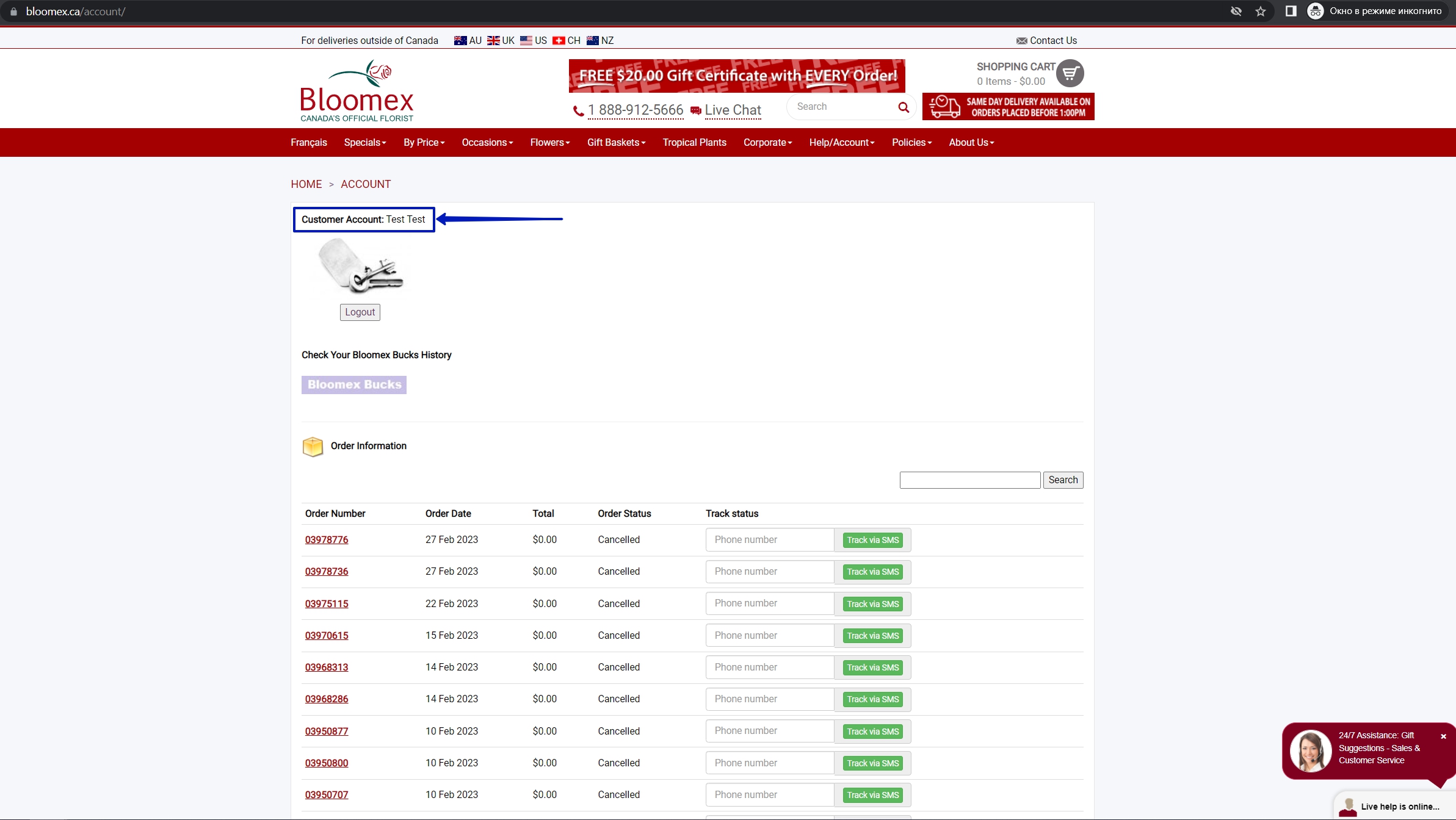Close the 24/7 Assistance chat popup
Image resolution: width=1456 pixels, height=820 pixels.
pyautogui.click(x=1443, y=736)
